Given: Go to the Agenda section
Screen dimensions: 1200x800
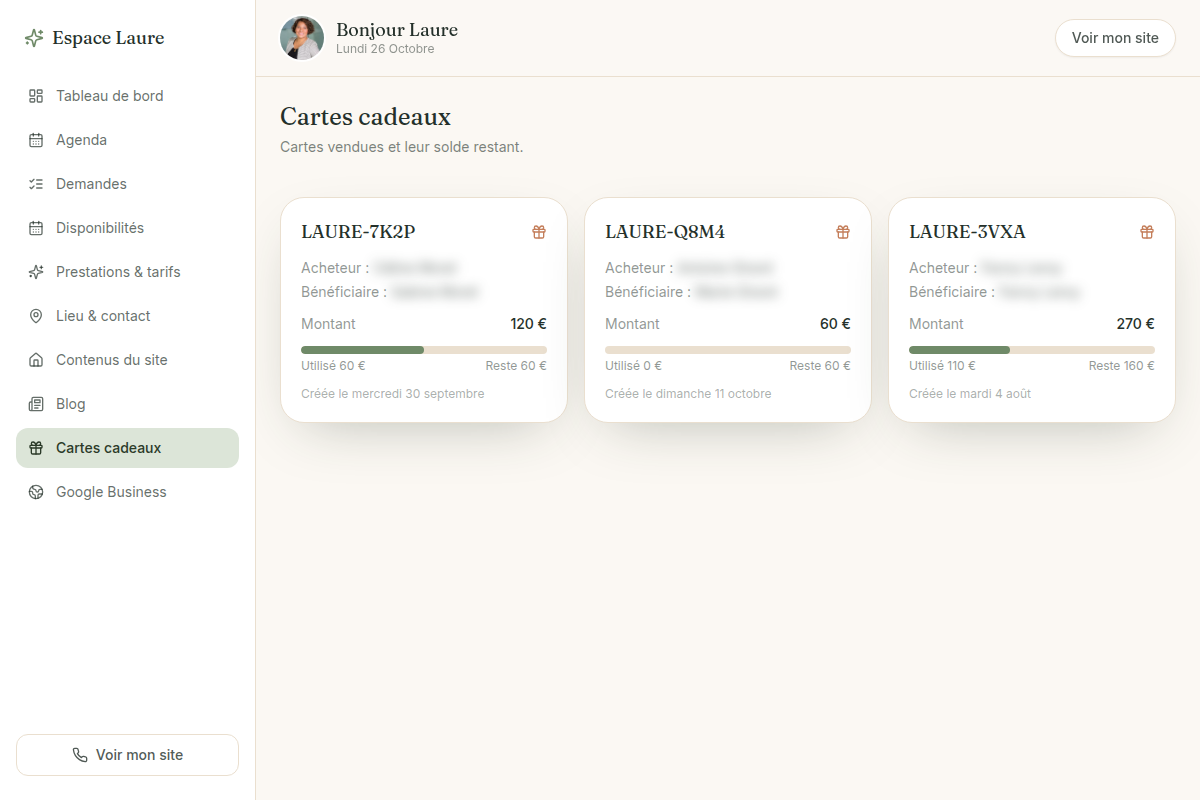Looking at the screenshot, I should point(127,140).
